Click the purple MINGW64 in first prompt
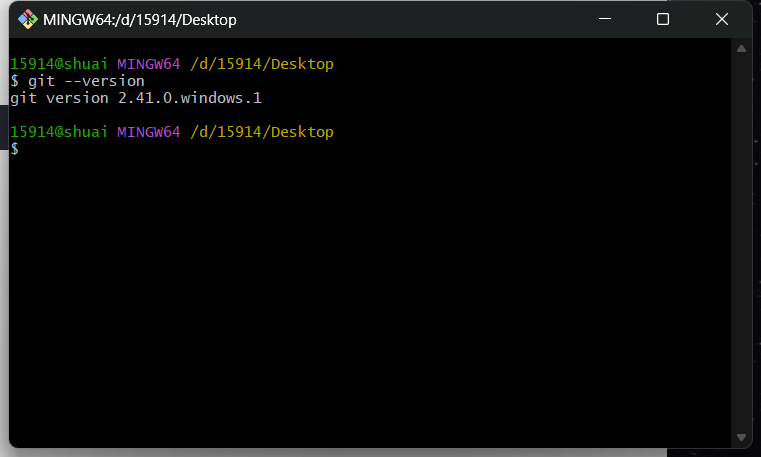 [148, 64]
